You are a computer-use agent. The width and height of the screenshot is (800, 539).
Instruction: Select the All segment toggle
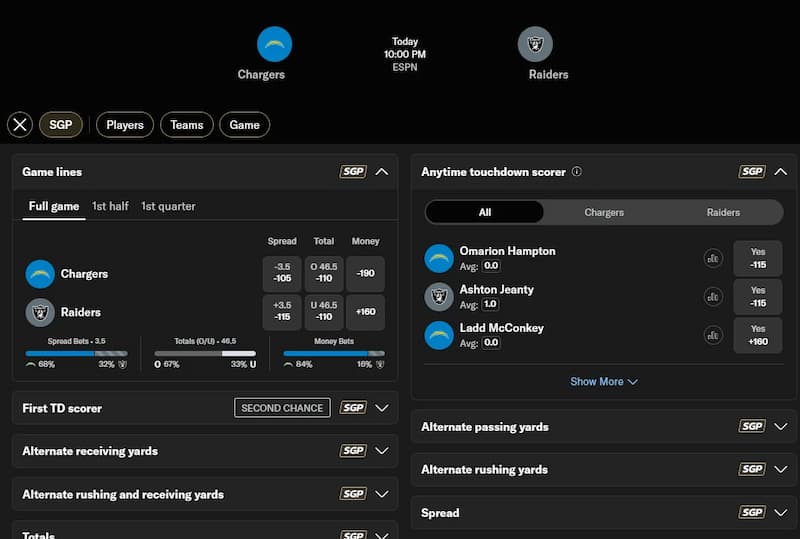tap(485, 212)
